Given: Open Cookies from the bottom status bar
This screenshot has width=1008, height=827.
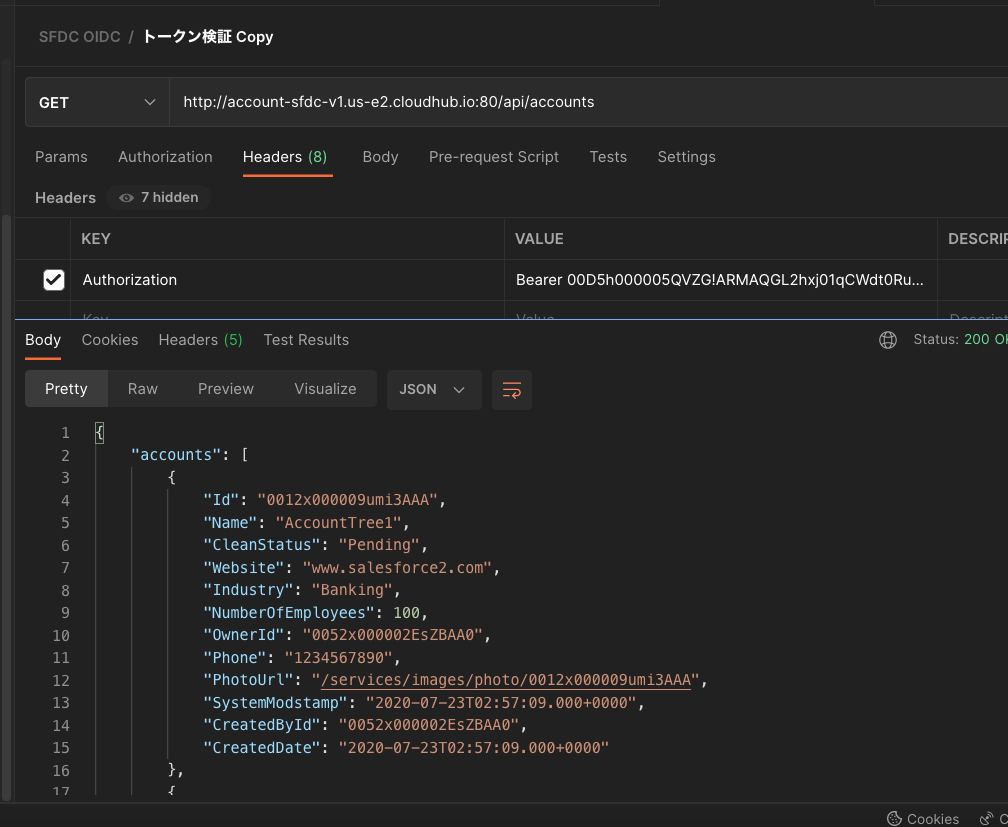Looking at the screenshot, I should (x=922, y=818).
